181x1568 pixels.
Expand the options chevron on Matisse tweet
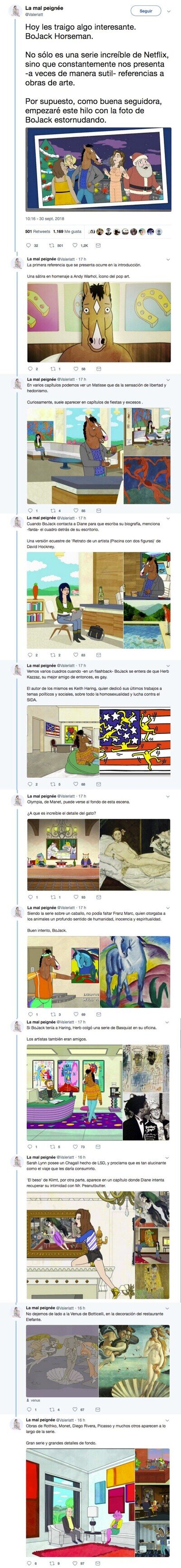(169, 379)
